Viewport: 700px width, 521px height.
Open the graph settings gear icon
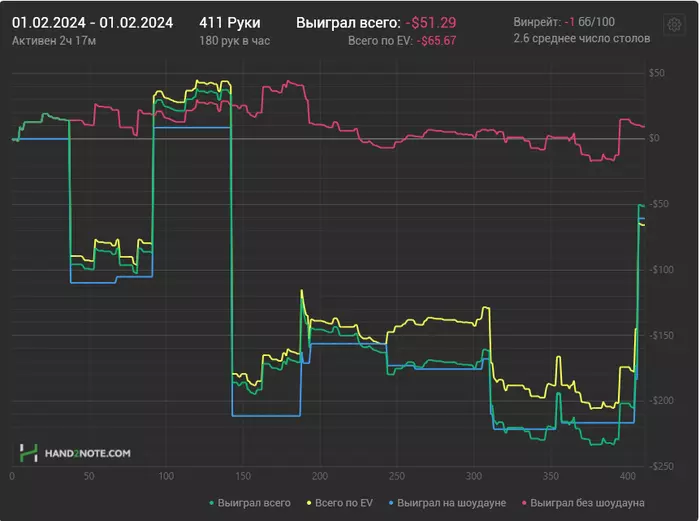pyautogui.click(x=674, y=25)
